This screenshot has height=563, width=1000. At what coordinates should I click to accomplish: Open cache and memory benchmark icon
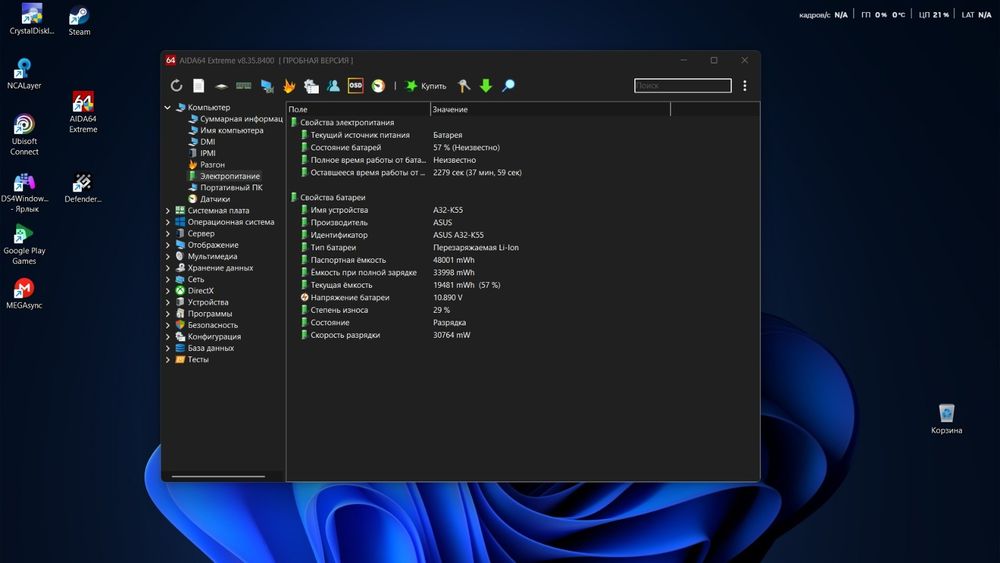tap(244, 85)
